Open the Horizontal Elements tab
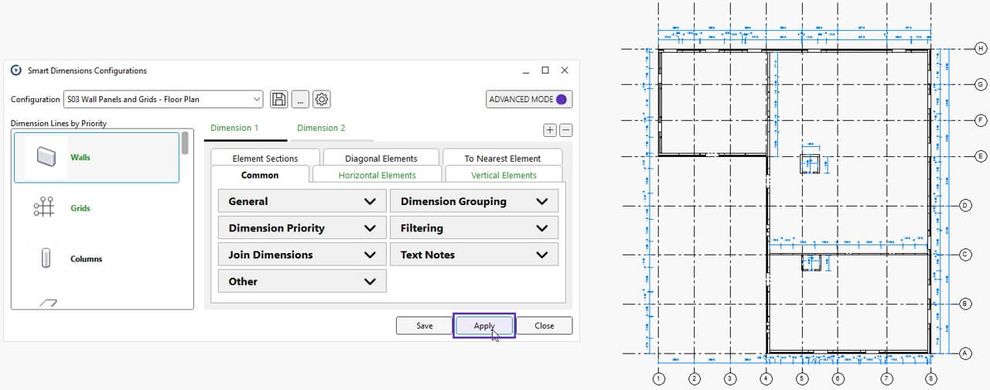990x390 pixels. tap(377, 175)
